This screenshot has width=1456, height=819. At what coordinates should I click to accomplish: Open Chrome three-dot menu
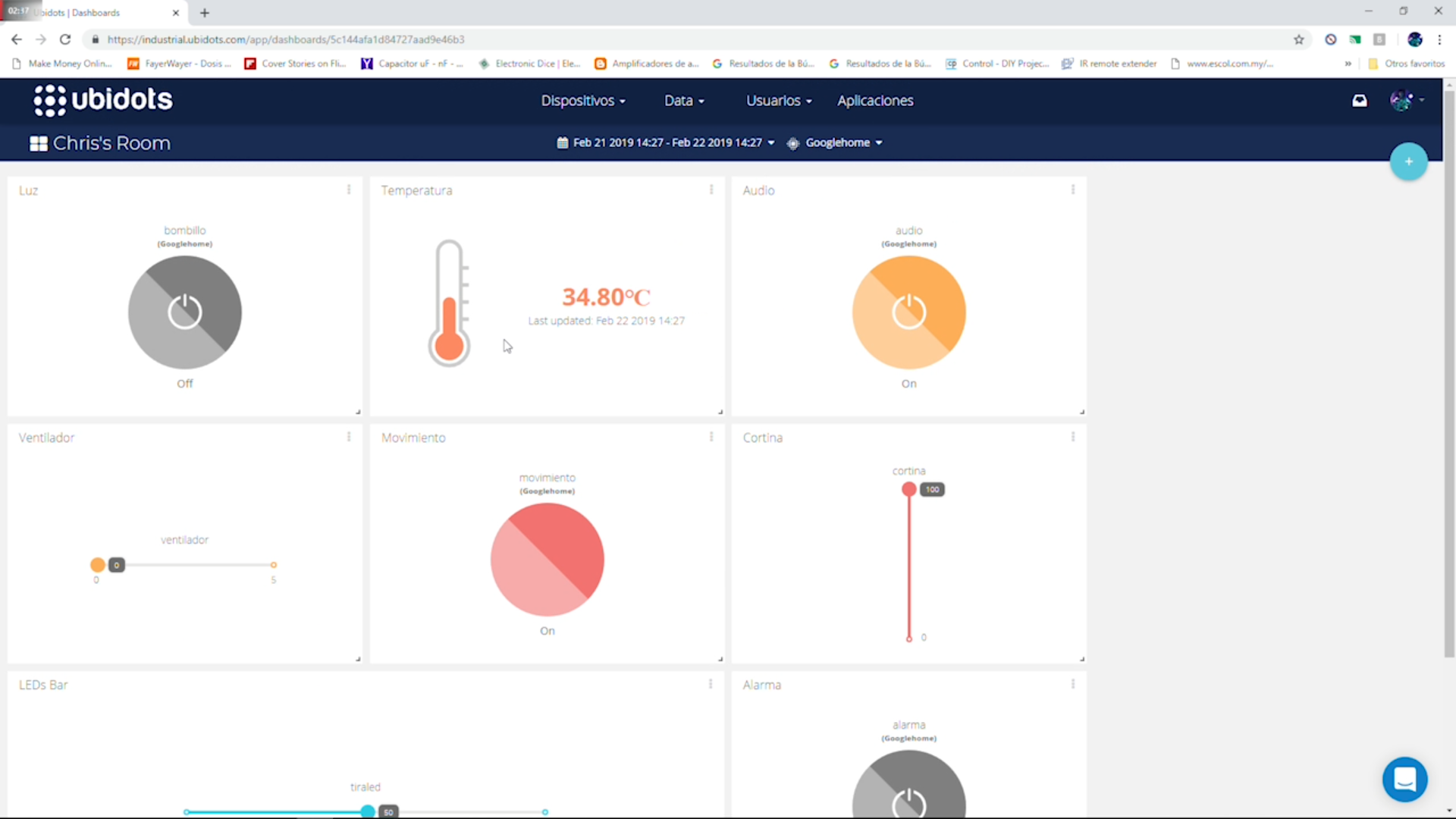click(1439, 39)
